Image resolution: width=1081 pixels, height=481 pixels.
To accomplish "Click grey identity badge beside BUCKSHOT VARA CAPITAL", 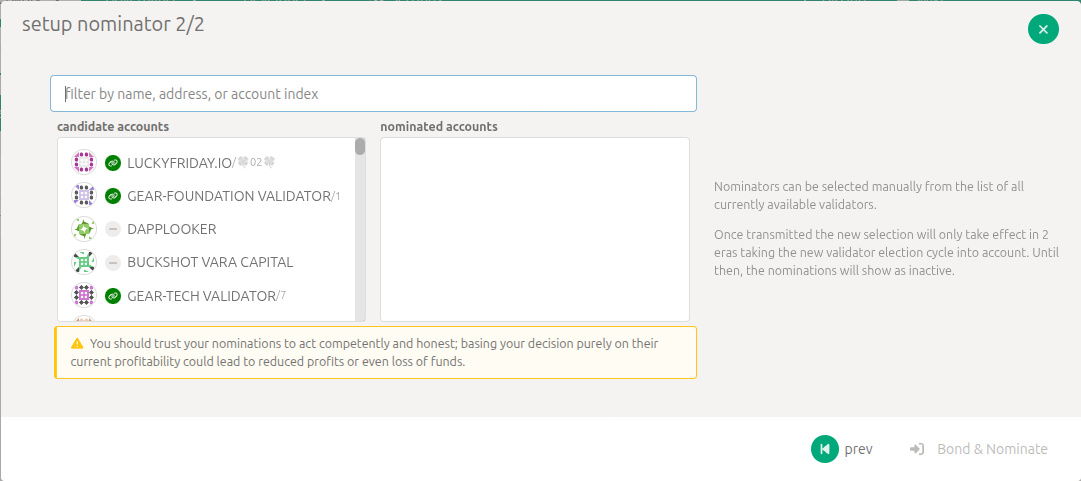I will [113, 262].
